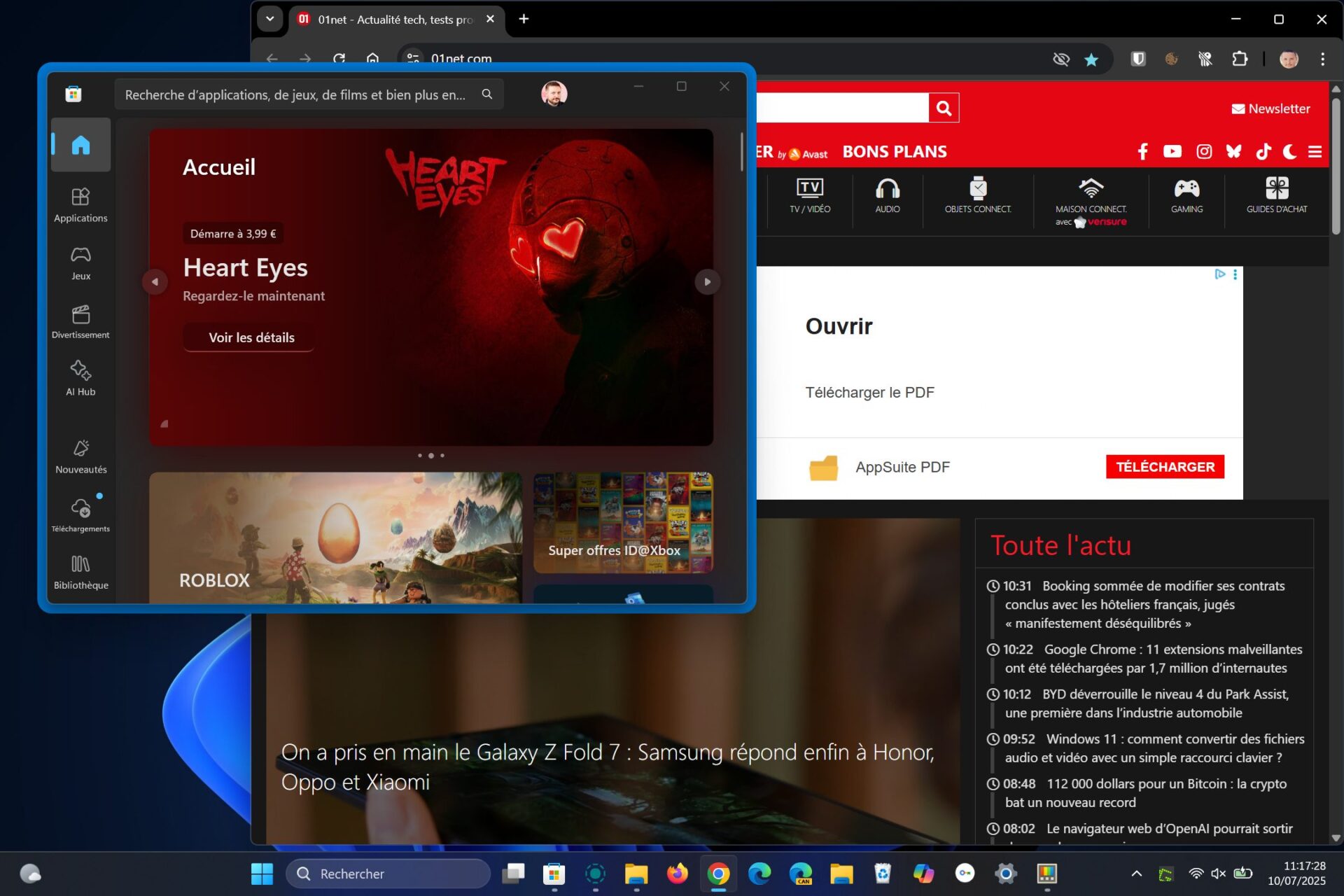Open the ROBLOX promo card

[x=335, y=538]
